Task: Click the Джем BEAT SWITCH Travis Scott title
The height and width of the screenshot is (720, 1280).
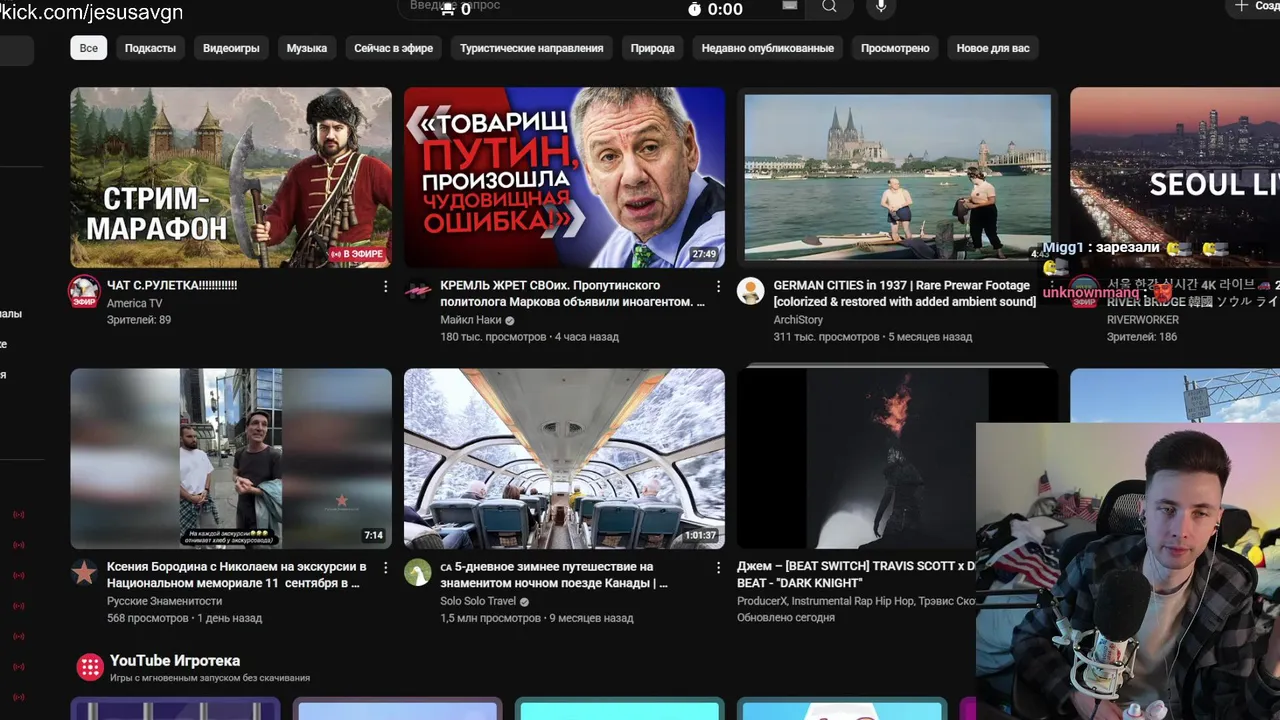Action: tap(856, 574)
